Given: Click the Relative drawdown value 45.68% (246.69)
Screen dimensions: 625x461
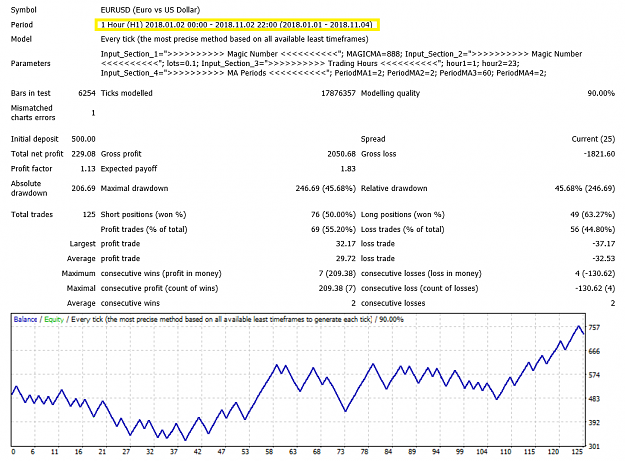Looking at the screenshot, I should tap(585, 188).
